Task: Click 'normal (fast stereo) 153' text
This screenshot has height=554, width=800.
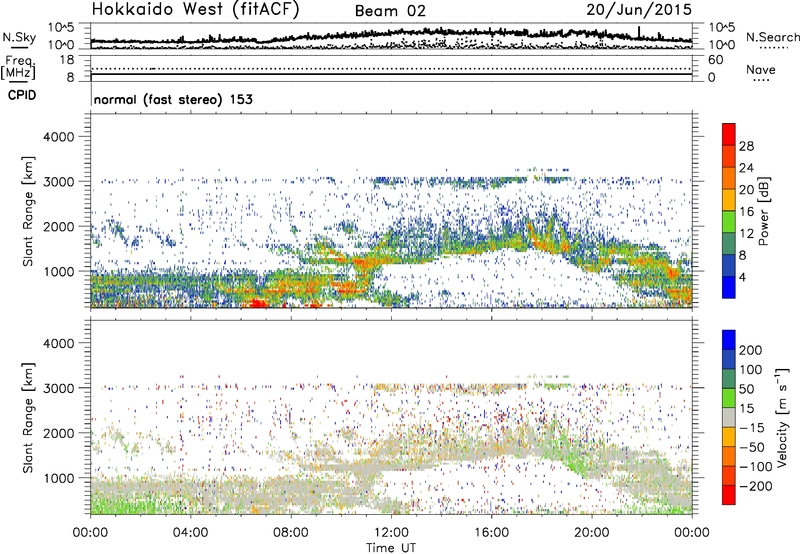Action: (173, 99)
